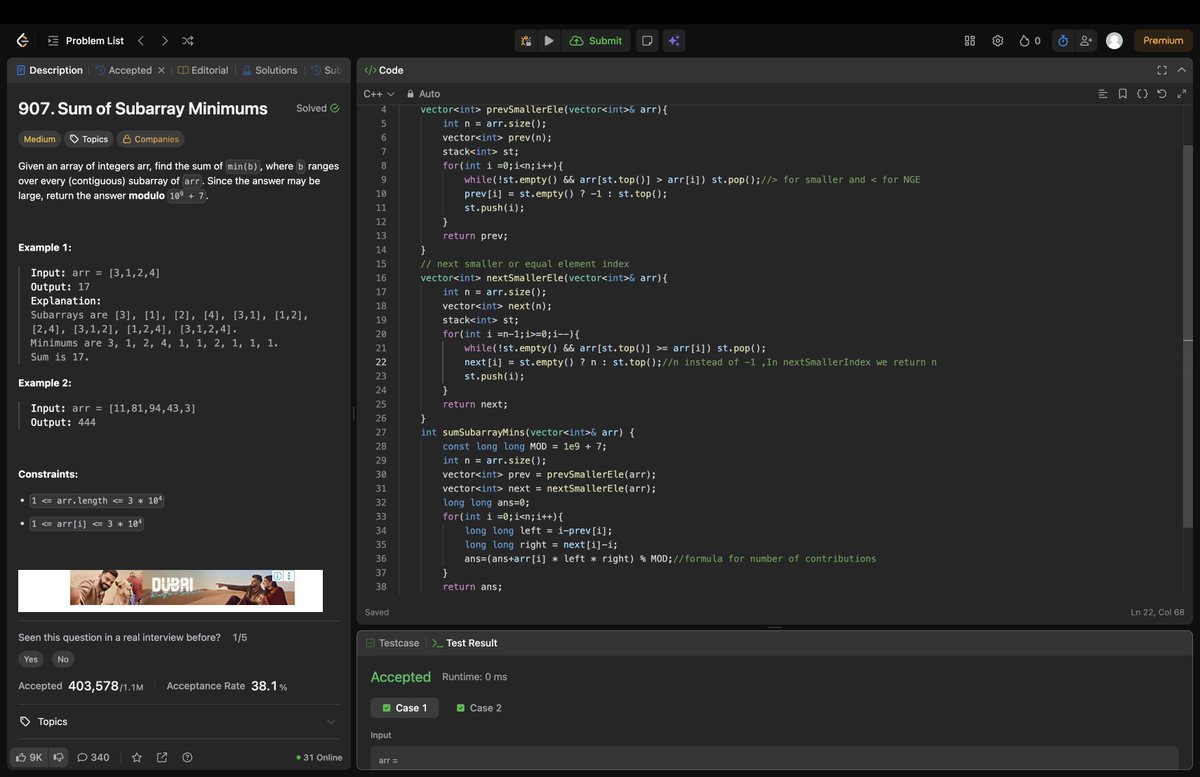
Task: Open the AI assistant sparkle icon
Action: pos(674,40)
